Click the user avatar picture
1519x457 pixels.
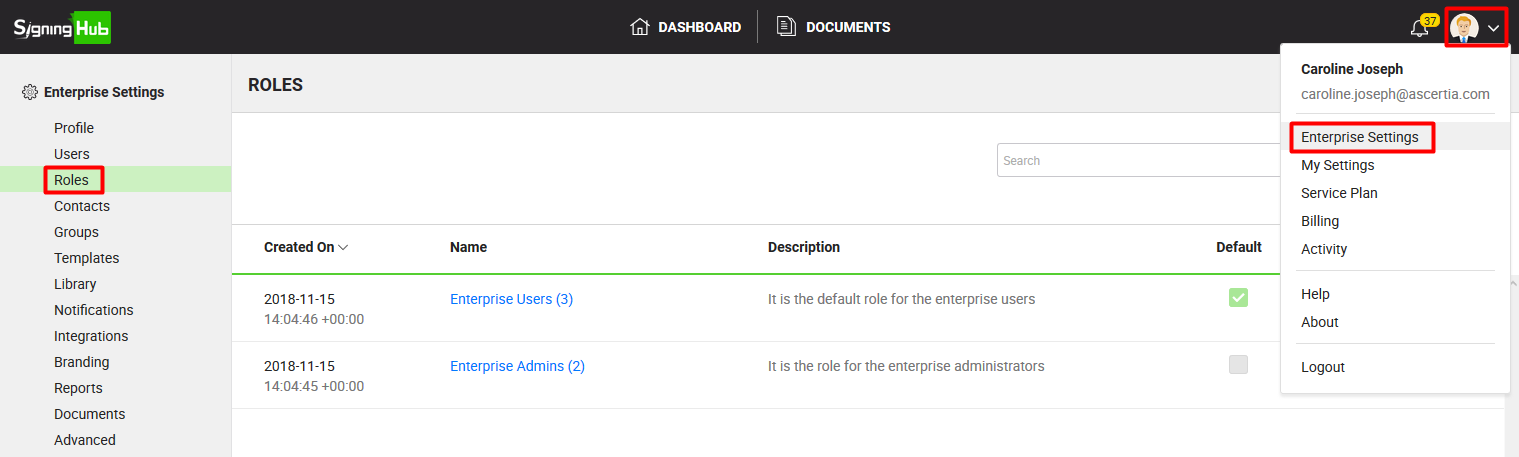(1464, 28)
